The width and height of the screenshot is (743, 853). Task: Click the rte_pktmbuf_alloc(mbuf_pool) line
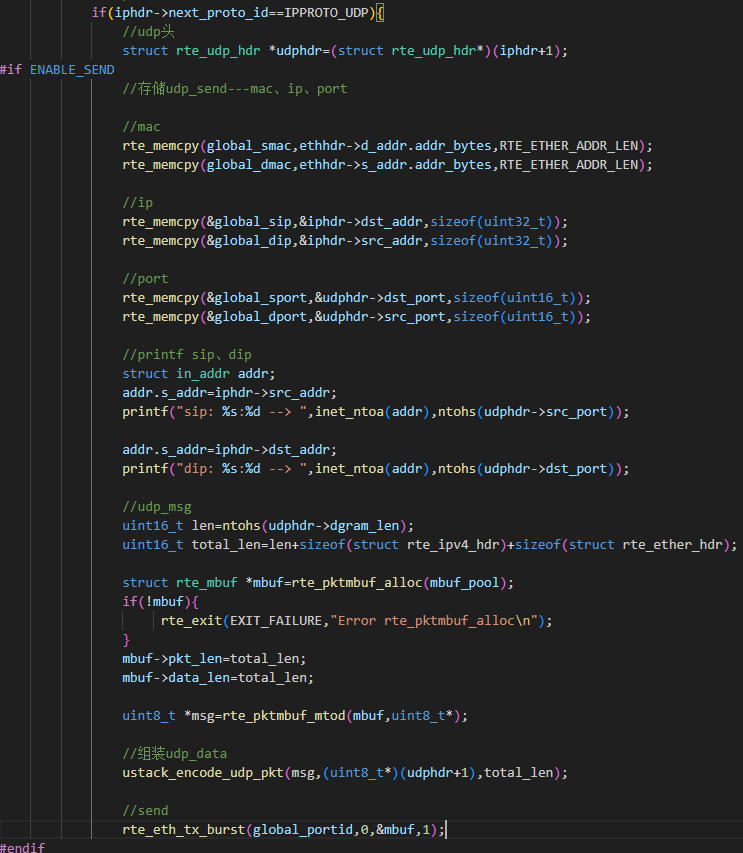(318, 583)
